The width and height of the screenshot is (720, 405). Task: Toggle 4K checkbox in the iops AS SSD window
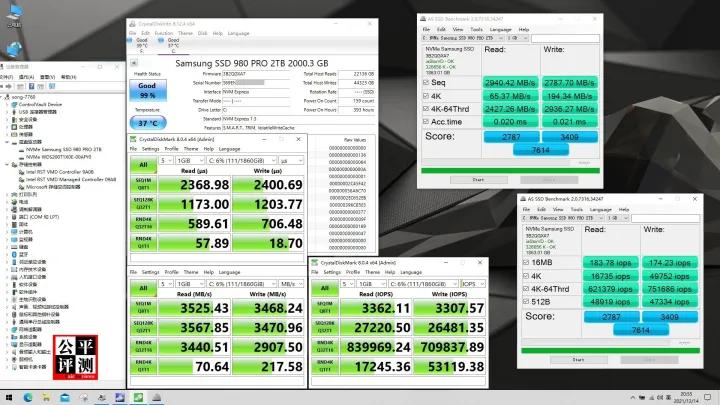pyautogui.click(x=526, y=276)
